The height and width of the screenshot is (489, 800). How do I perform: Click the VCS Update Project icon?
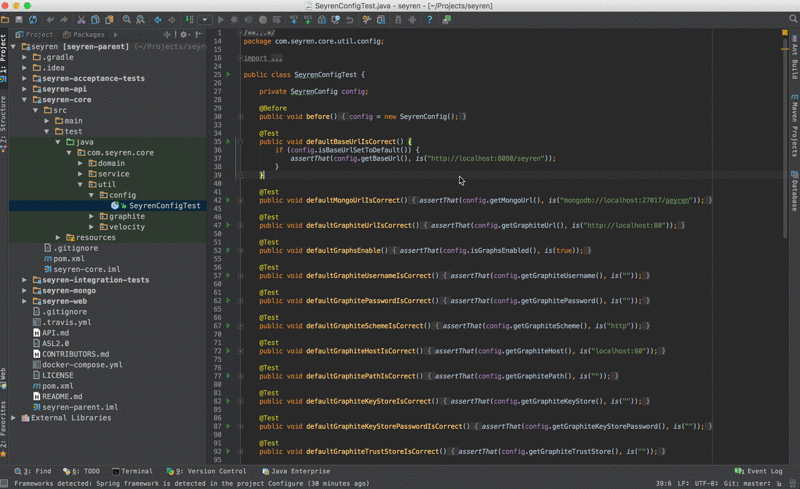pos(294,20)
